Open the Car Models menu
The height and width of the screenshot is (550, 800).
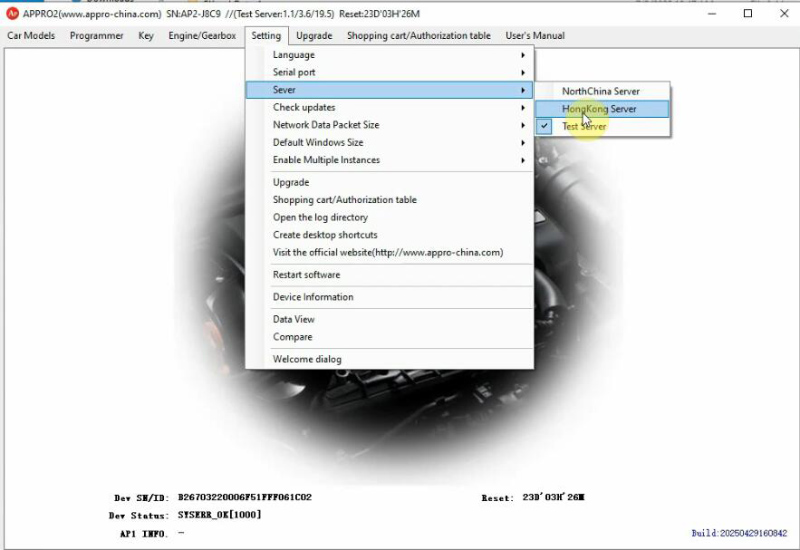(x=31, y=36)
